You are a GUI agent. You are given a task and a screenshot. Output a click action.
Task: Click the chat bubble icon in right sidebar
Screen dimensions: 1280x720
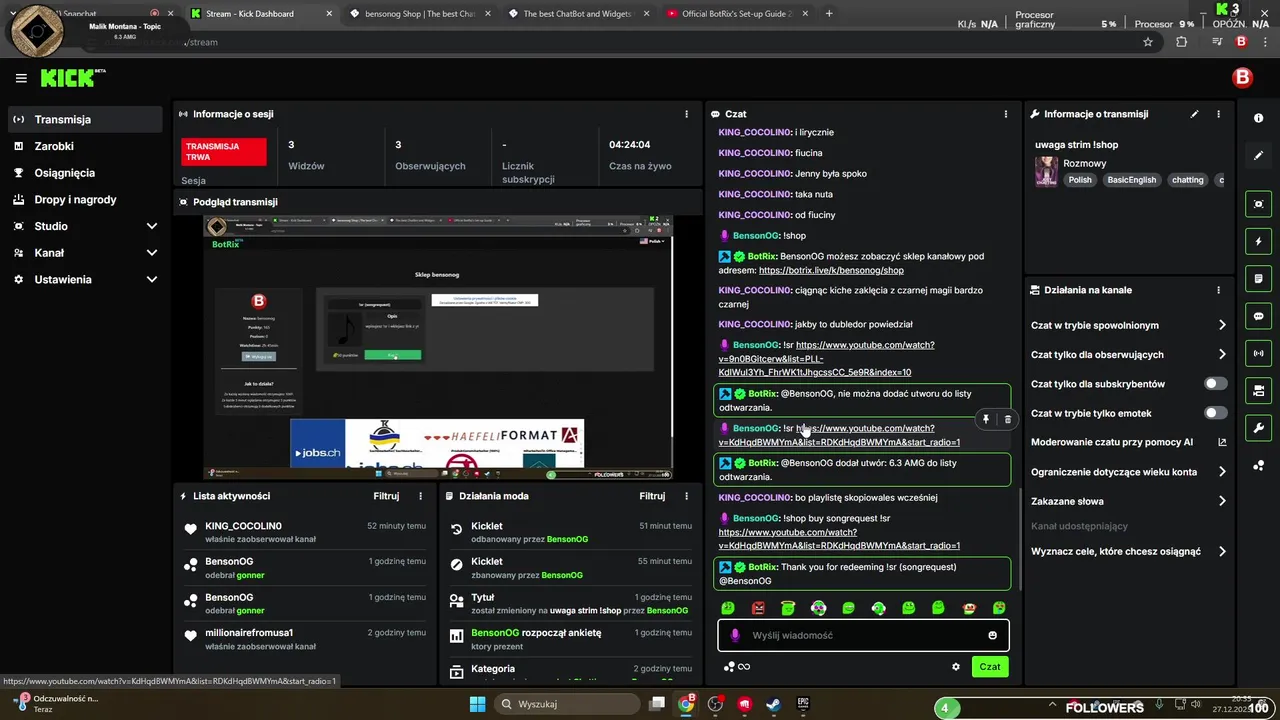pyautogui.click(x=1258, y=316)
